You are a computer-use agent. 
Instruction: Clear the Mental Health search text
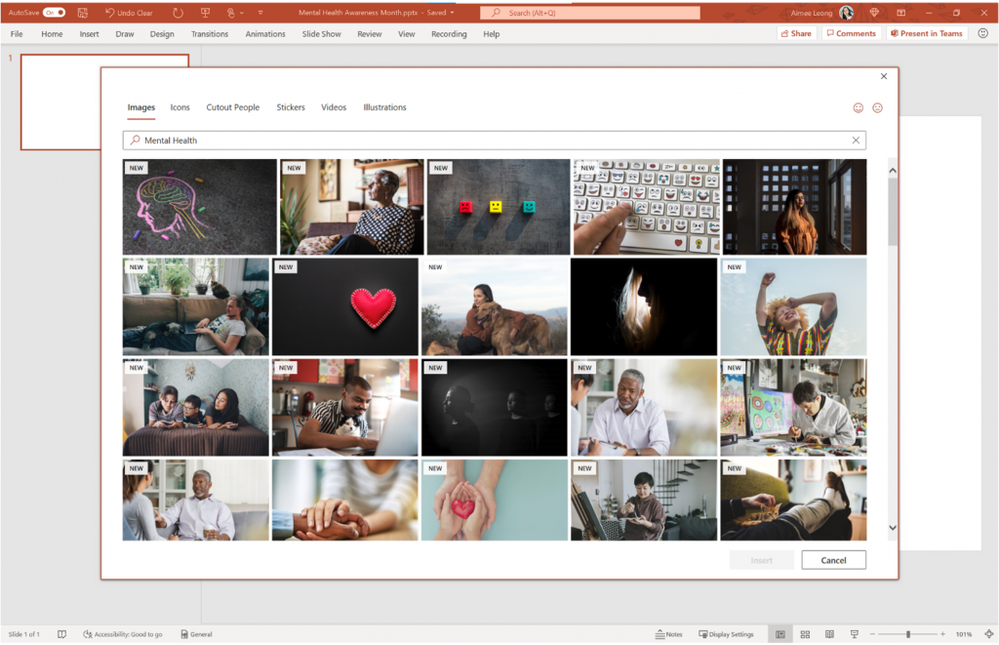(856, 140)
